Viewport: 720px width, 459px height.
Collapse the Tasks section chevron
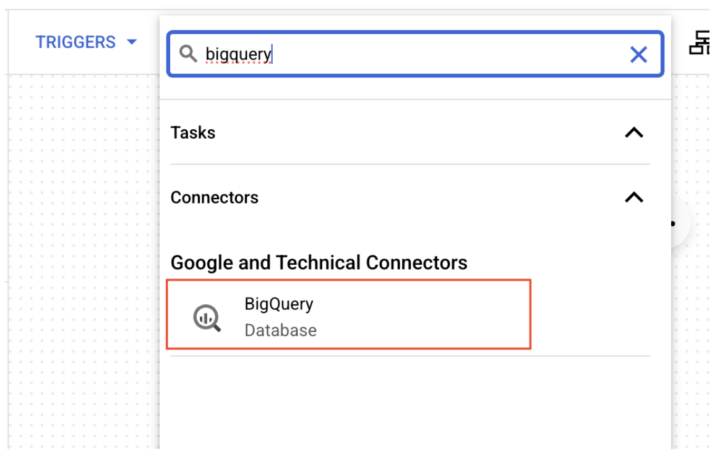tap(634, 133)
